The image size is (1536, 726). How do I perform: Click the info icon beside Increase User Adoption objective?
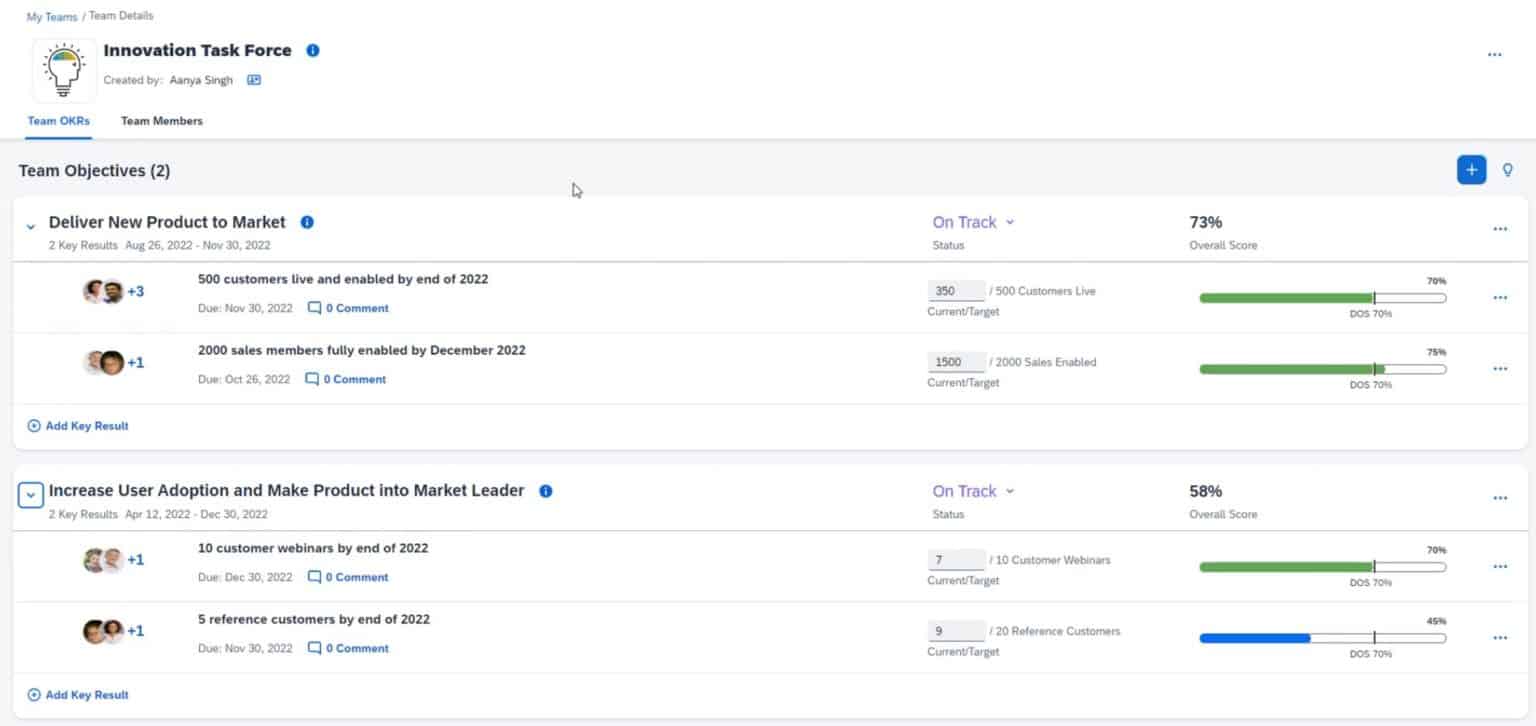coord(546,491)
